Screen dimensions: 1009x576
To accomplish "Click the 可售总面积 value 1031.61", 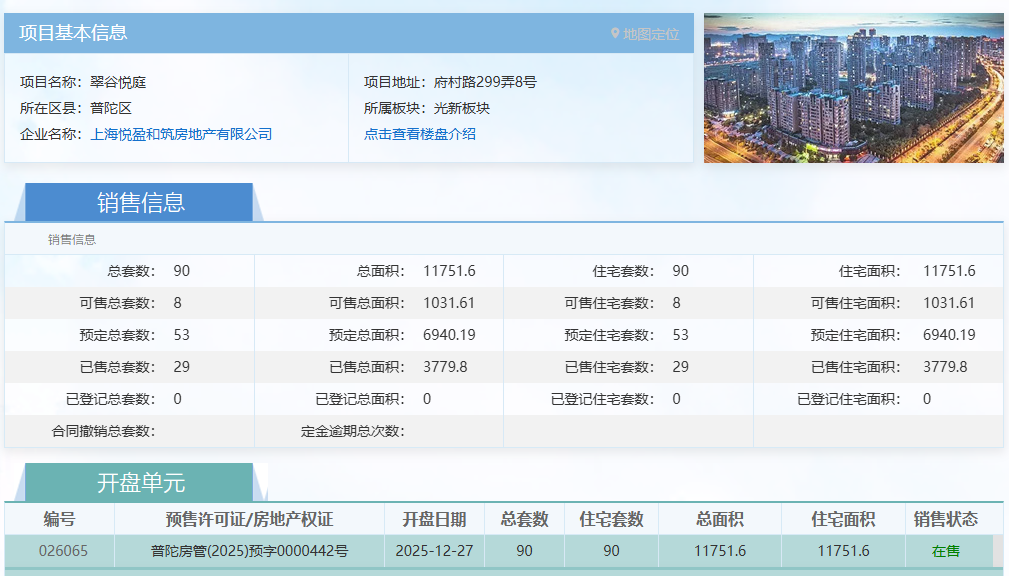I will [449, 303].
